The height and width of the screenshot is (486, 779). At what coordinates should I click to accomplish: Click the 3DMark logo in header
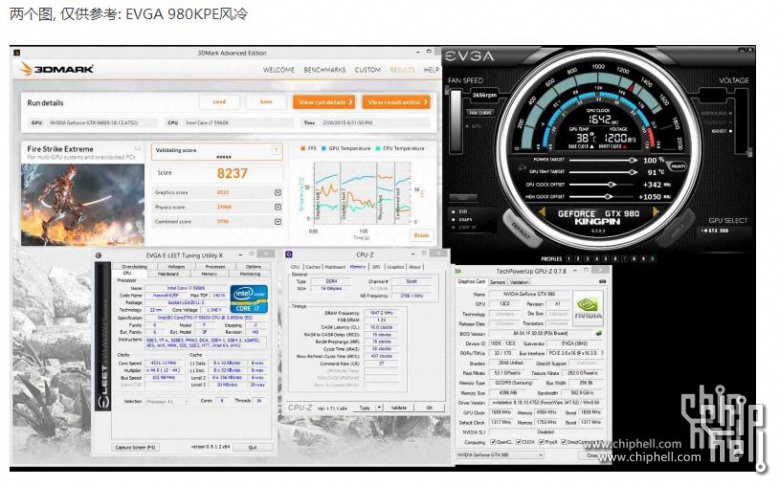tap(57, 69)
